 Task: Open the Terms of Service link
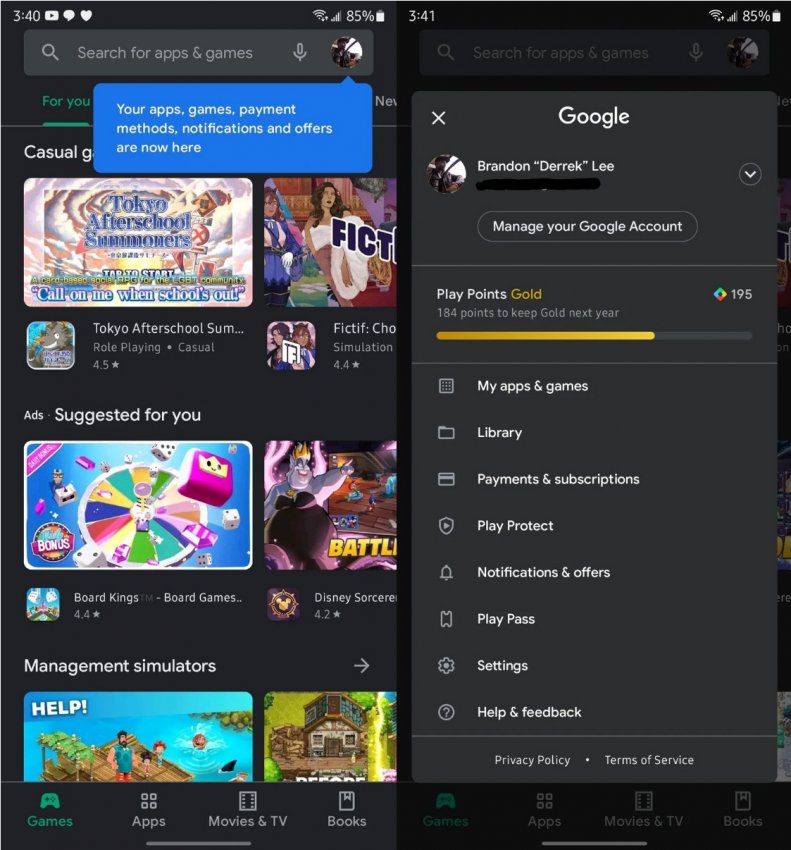pyautogui.click(x=649, y=760)
